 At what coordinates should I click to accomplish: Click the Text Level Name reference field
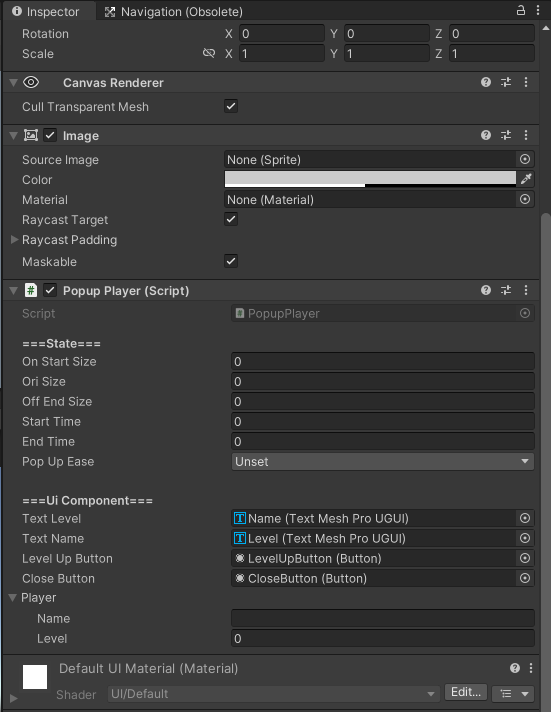(374, 518)
